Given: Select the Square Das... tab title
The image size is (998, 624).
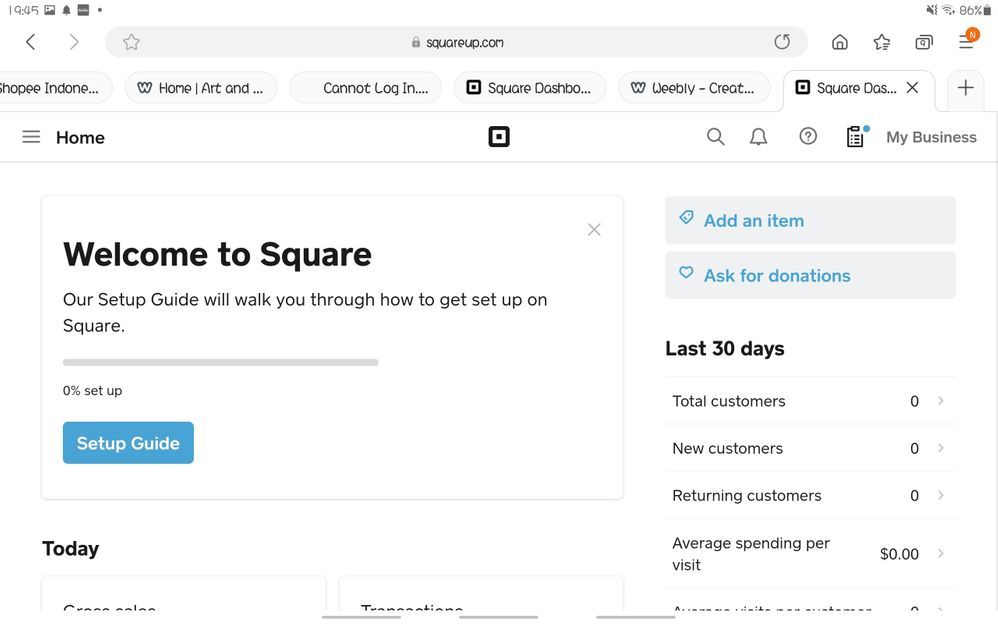Looking at the screenshot, I should 856,89.
